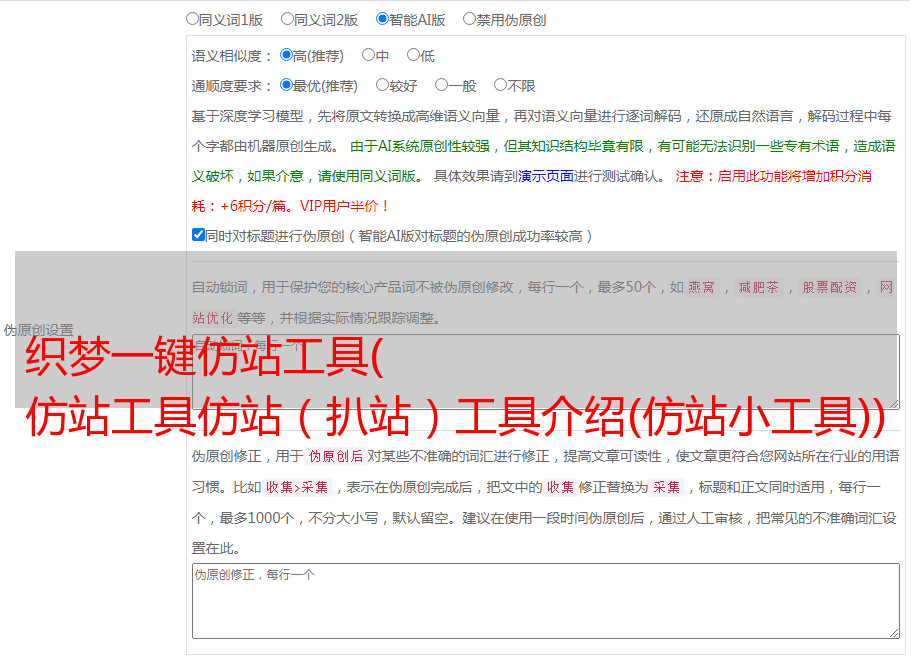Image resolution: width=911 pixels, height=658 pixels.
Task: Select 禁用伪原创 radio option
Action: pyautogui.click(x=469, y=19)
